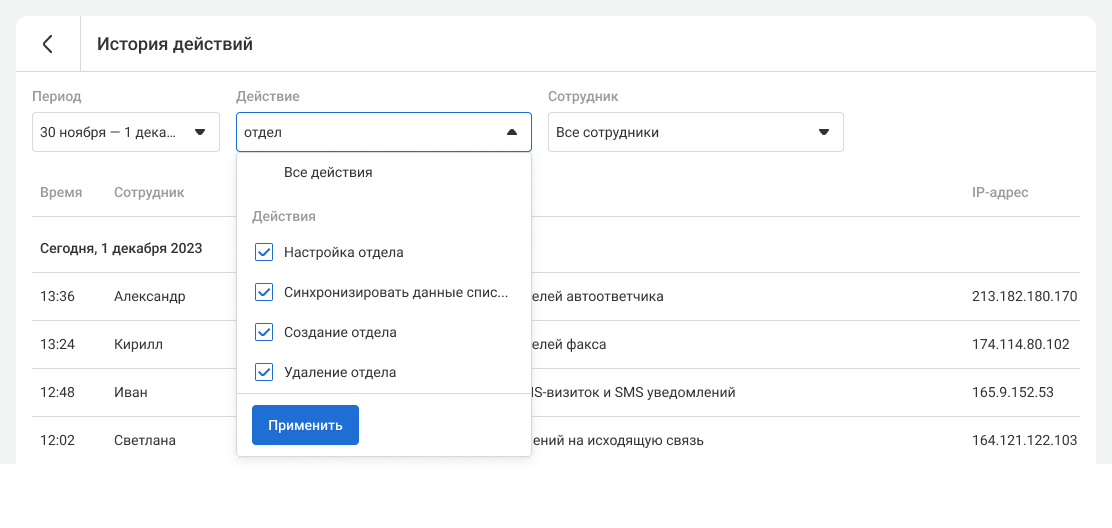Click the История действий page title
1112x528 pixels.
[175, 44]
